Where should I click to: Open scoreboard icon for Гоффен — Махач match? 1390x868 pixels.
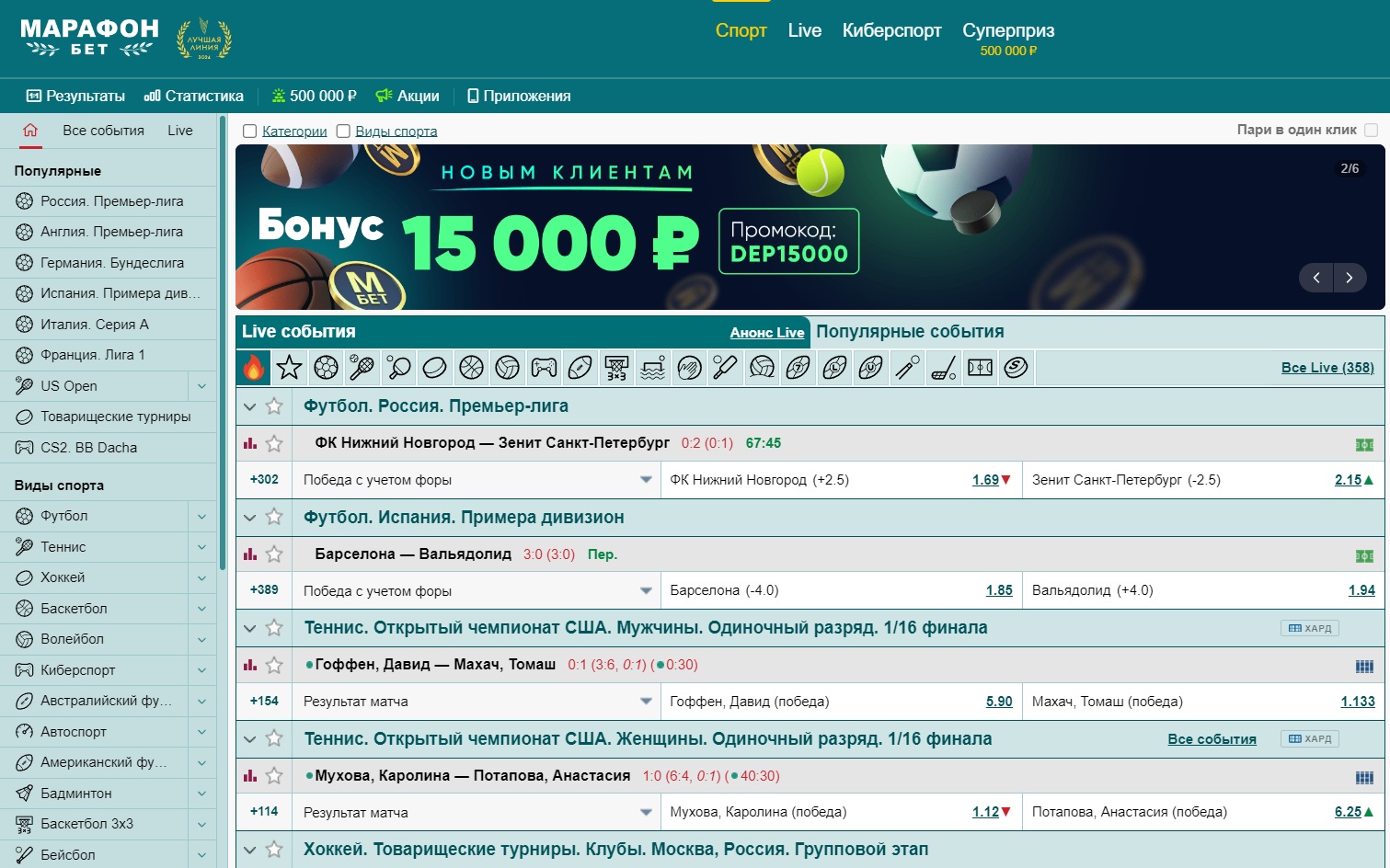click(1364, 666)
